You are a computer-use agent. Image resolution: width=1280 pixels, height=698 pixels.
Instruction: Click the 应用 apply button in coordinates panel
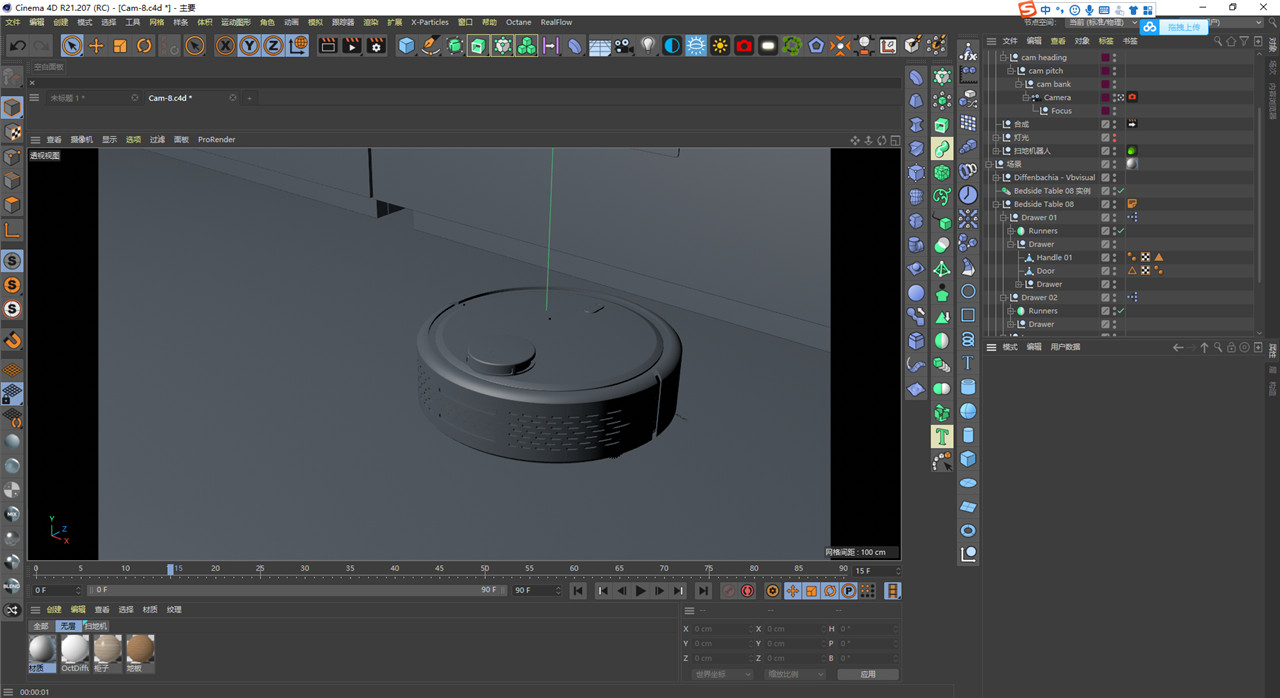coord(867,674)
